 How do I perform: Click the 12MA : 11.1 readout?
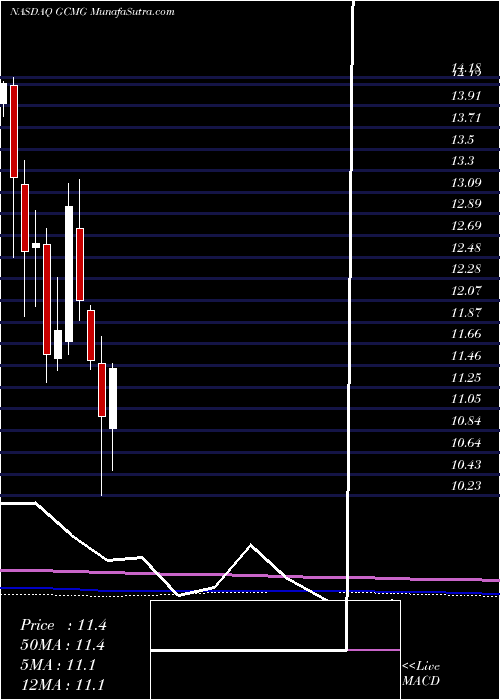click(63, 685)
